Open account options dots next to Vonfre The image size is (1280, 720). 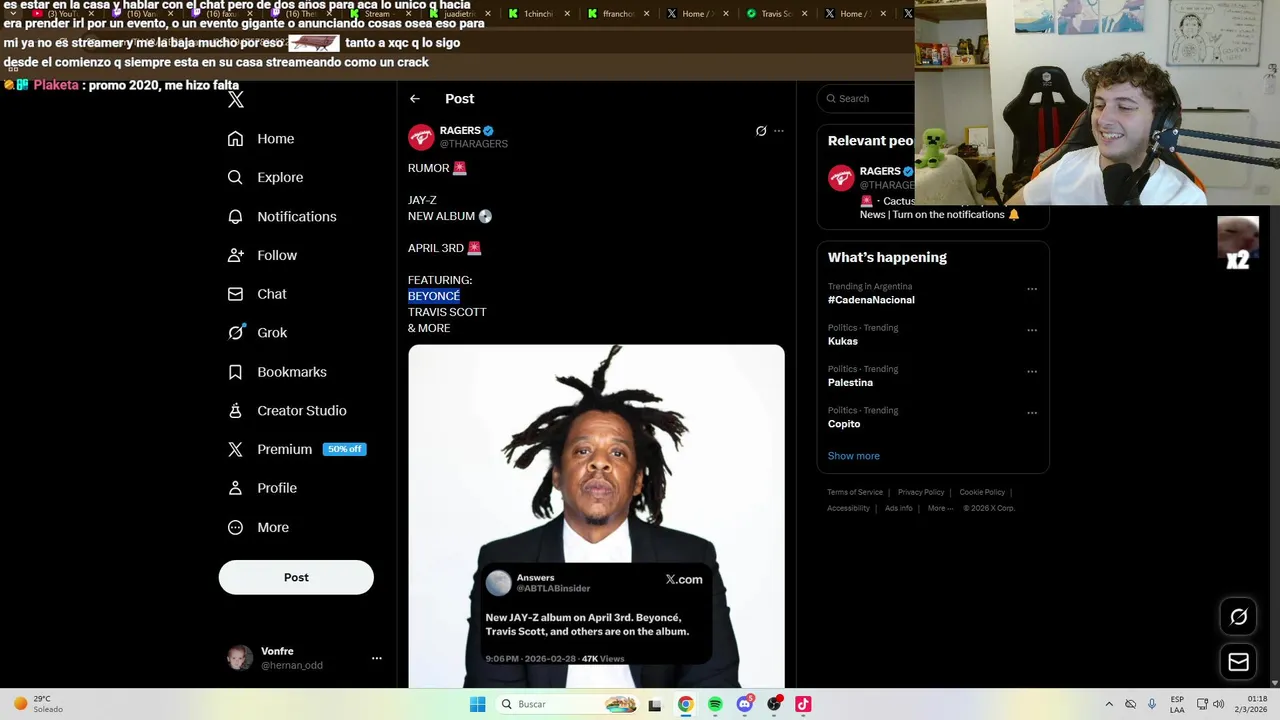point(377,658)
